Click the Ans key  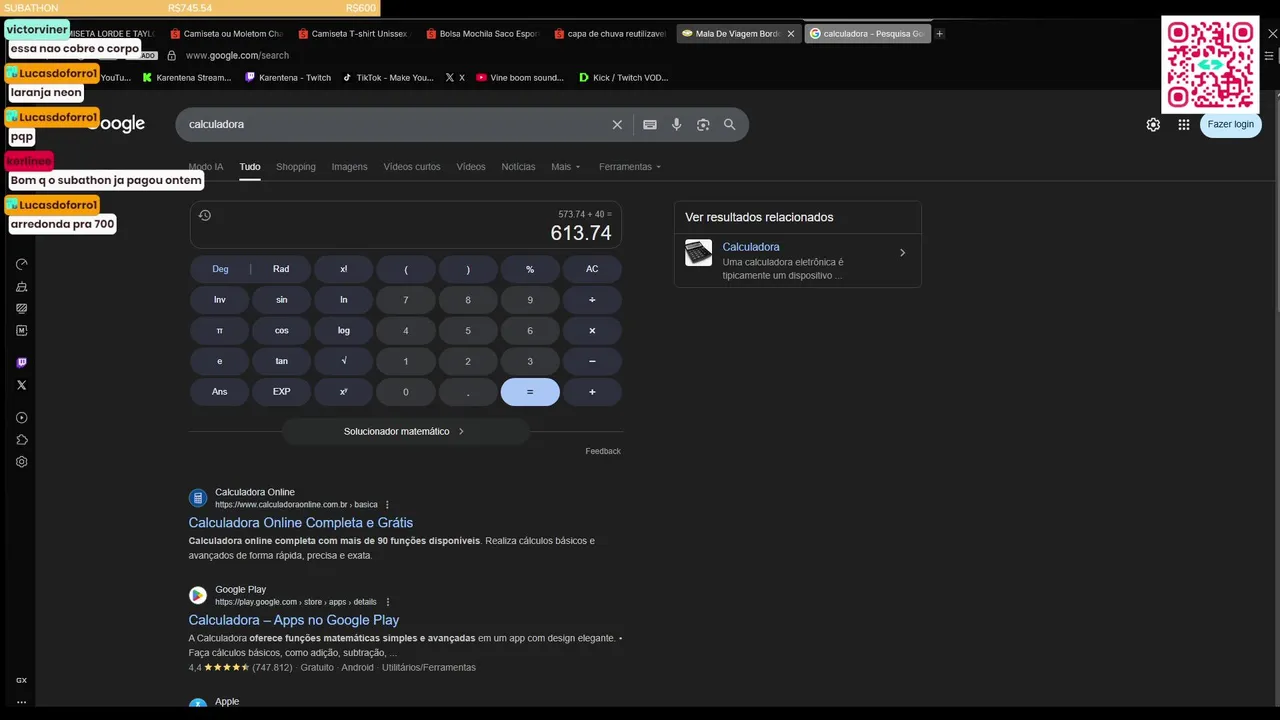click(220, 392)
